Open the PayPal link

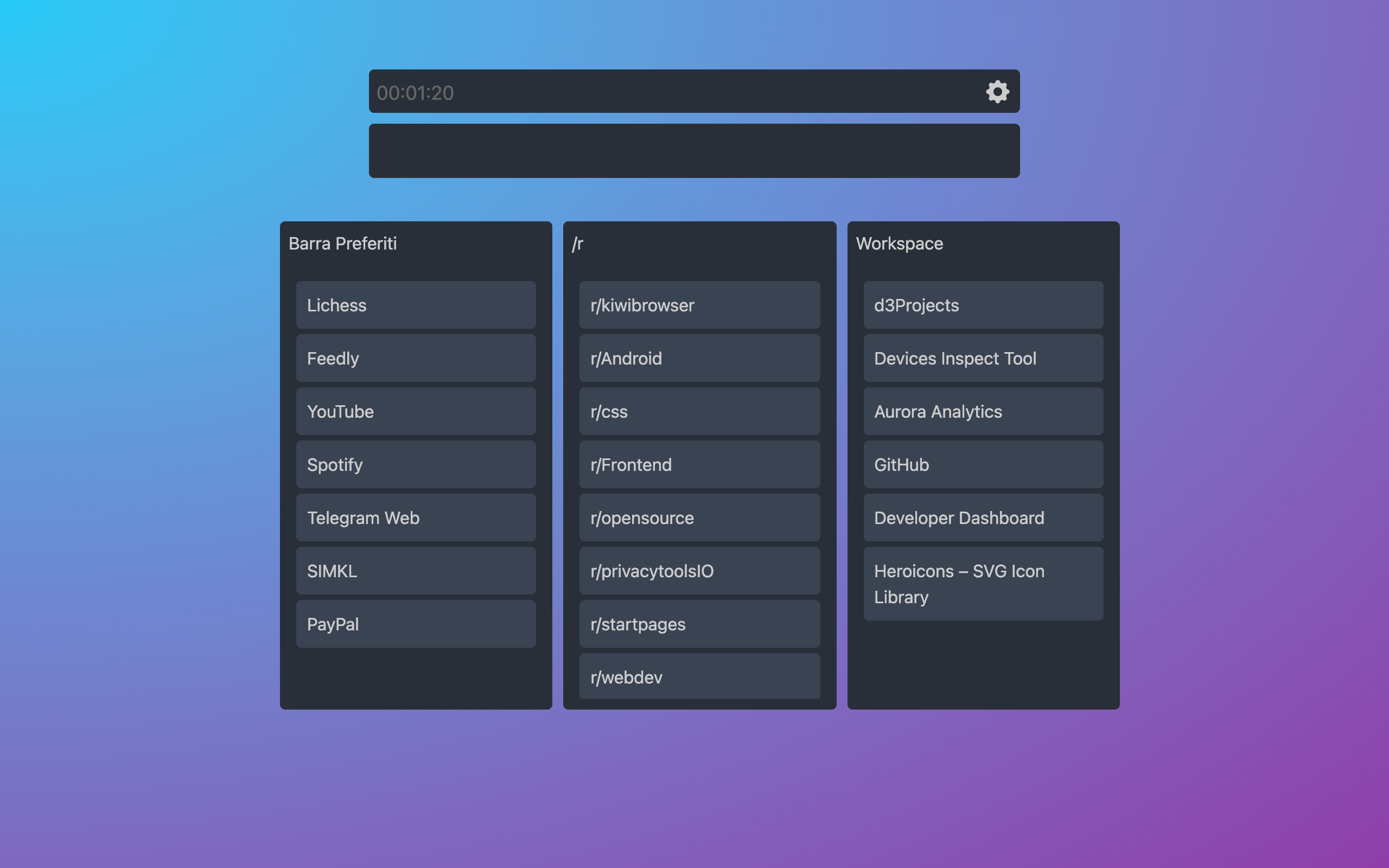click(416, 624)
